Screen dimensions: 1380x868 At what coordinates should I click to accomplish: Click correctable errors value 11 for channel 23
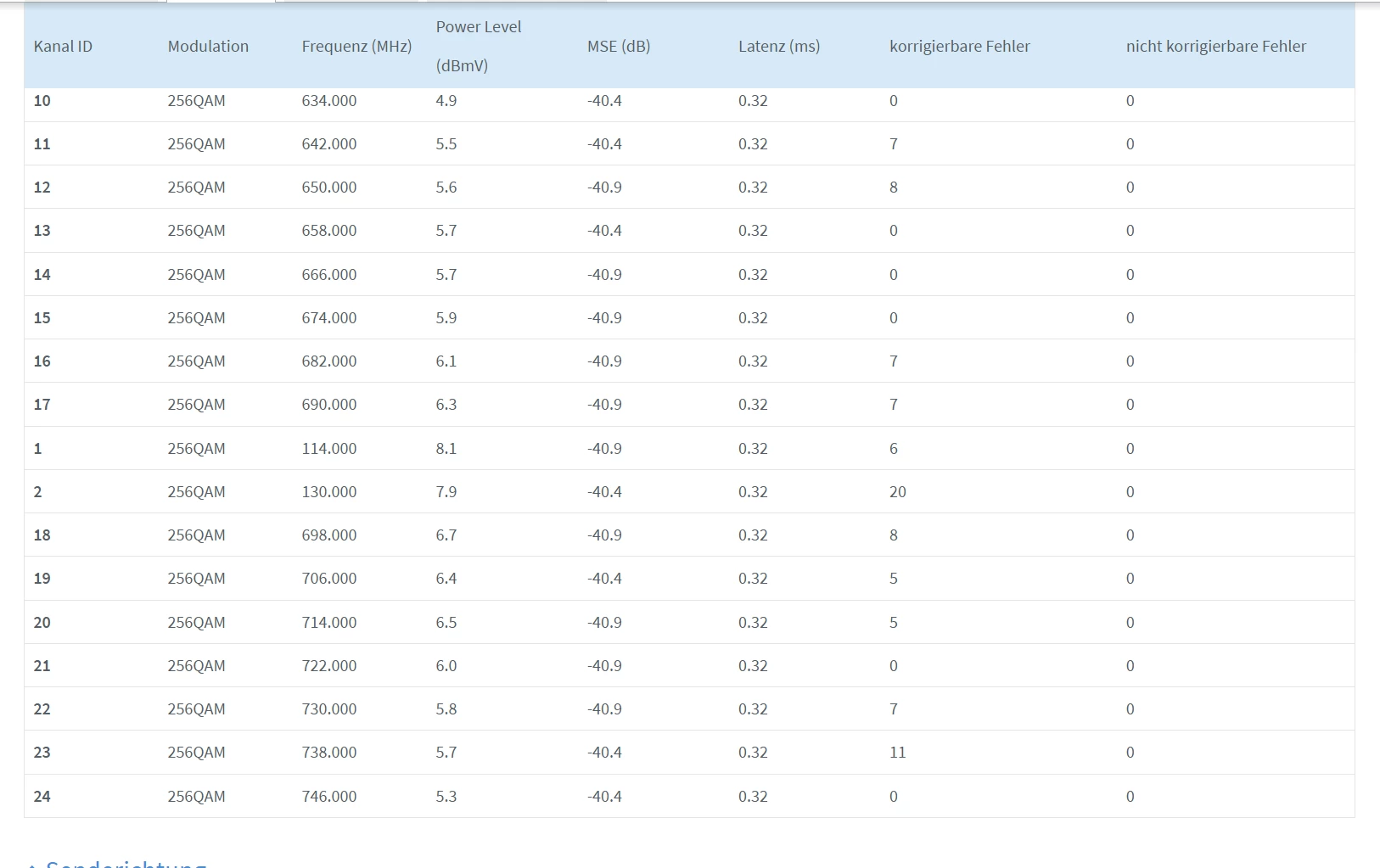point(898,753)
